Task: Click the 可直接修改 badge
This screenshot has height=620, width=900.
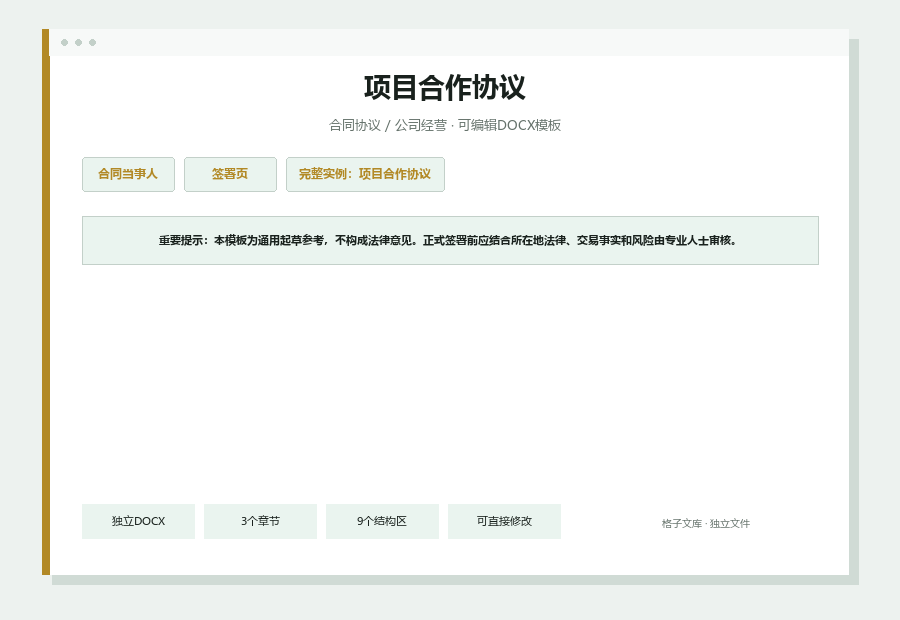Action: click(504, 521)
